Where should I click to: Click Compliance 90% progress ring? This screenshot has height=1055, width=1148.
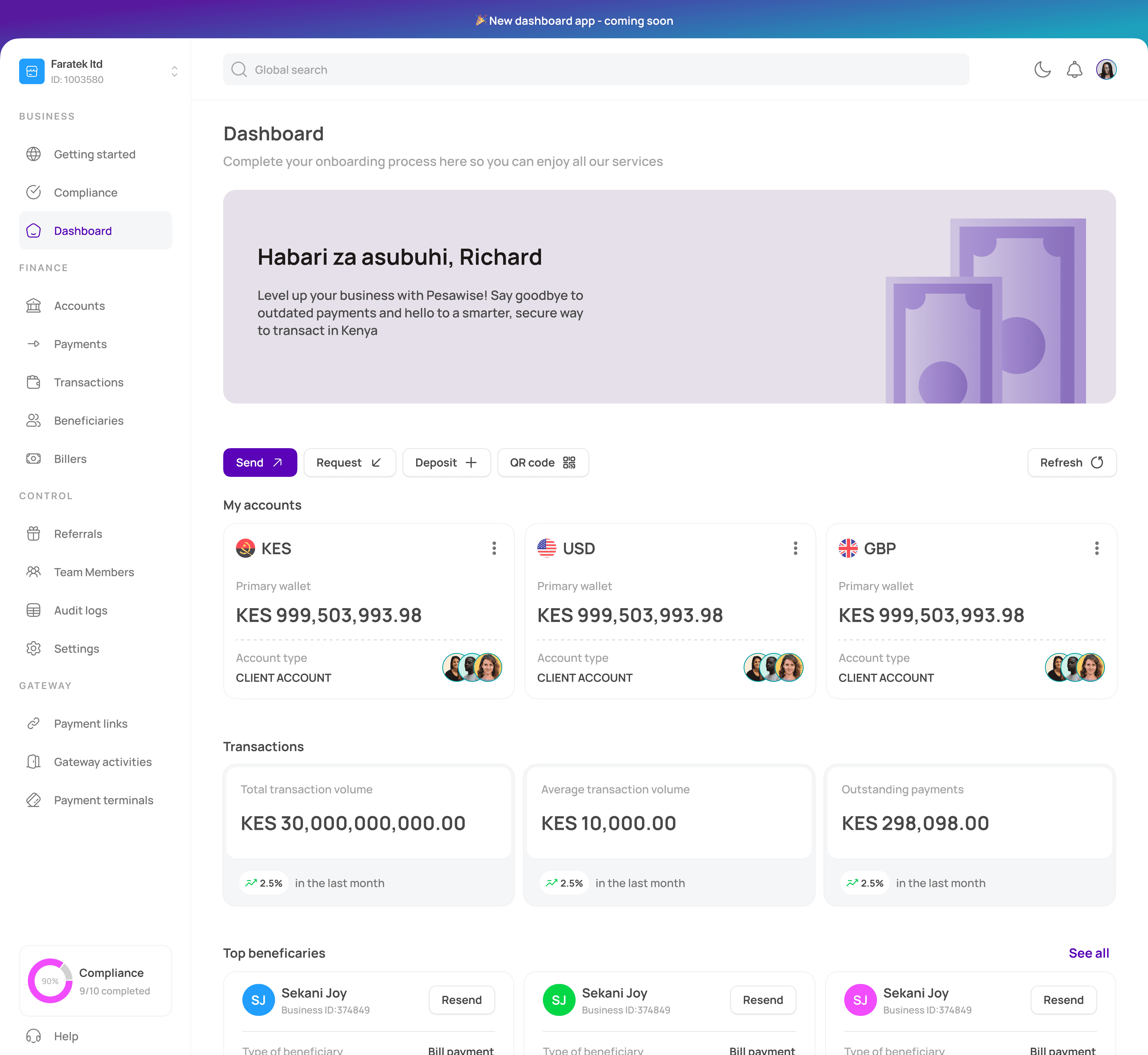tap(50, 980)
